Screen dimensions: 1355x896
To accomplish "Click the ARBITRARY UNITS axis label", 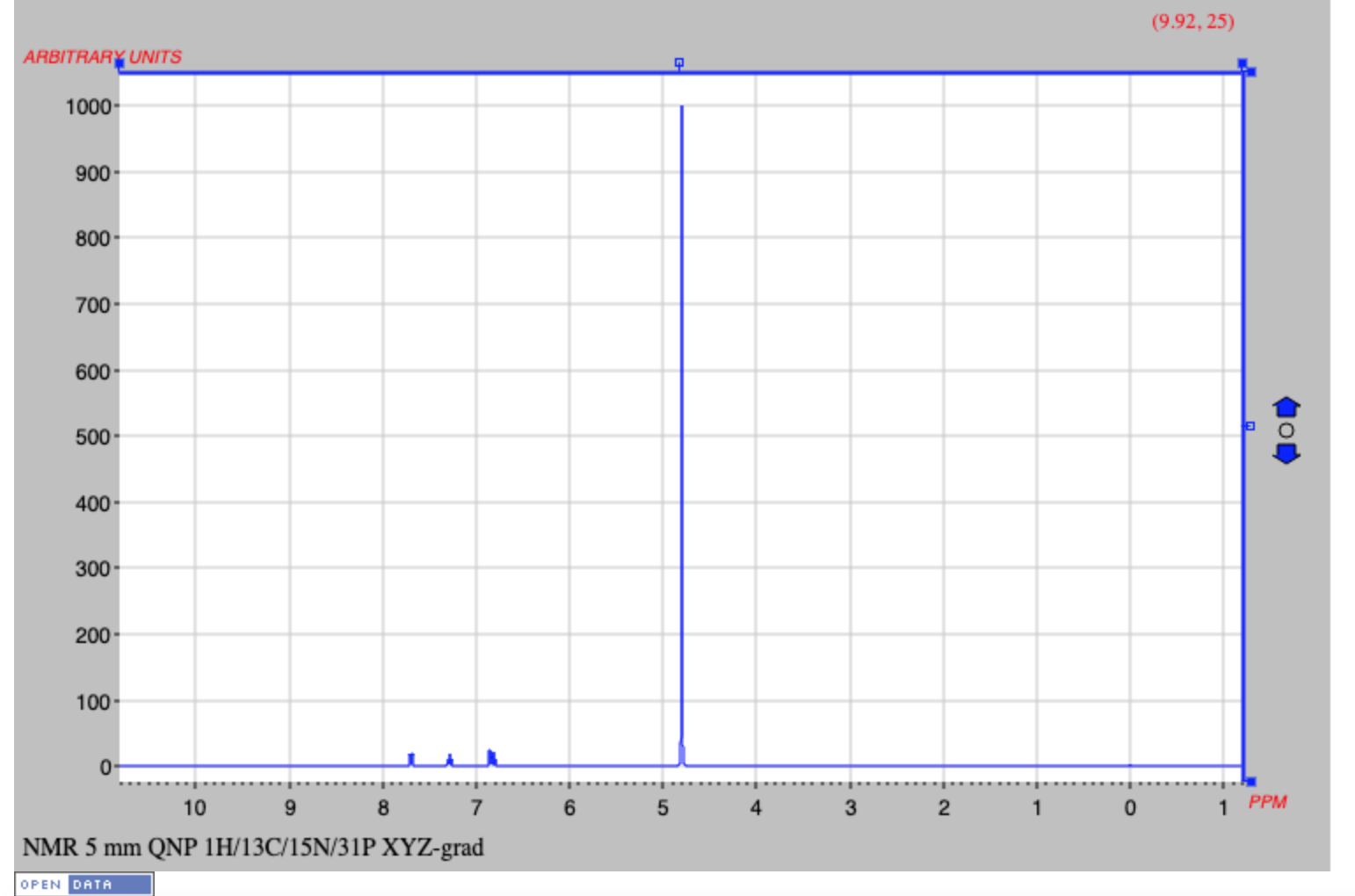I will click(102, 57).
